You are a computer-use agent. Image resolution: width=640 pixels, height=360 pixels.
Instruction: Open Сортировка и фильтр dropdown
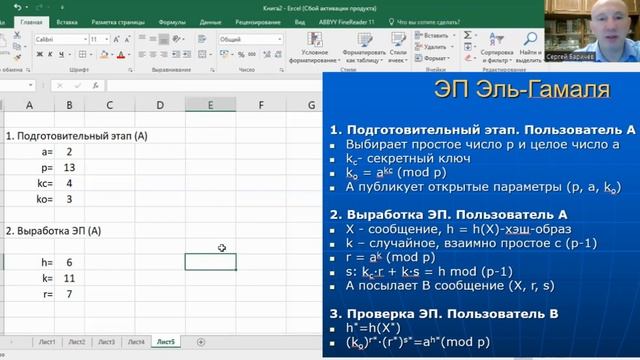tap(497, 48)
